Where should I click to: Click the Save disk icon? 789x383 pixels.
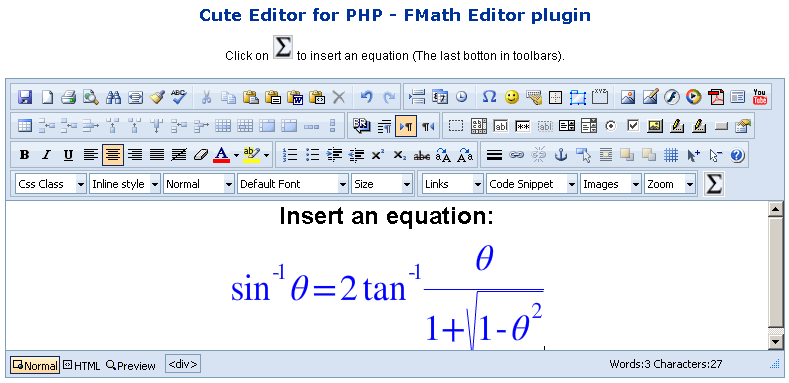tap(25, 97)
